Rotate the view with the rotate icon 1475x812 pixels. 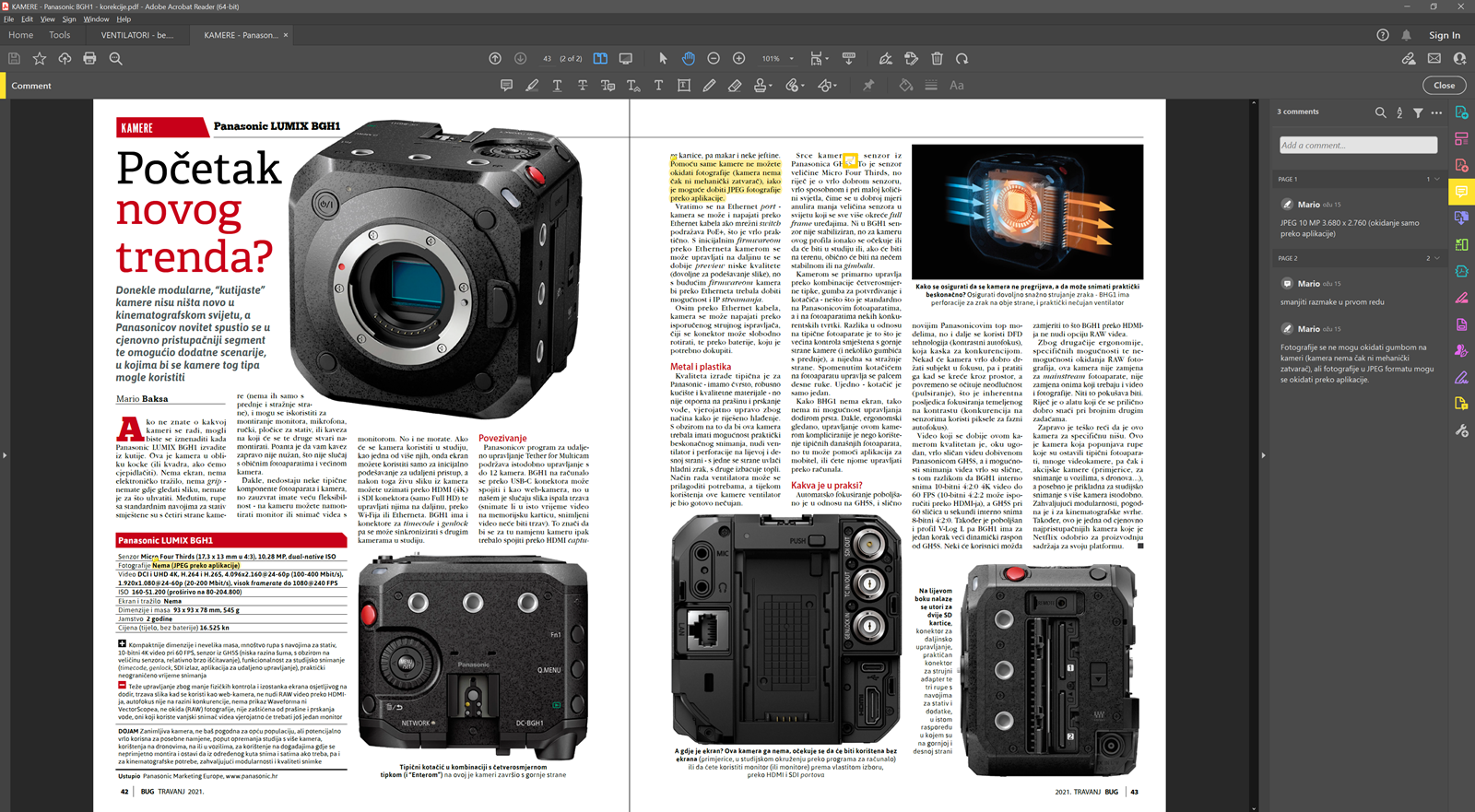[x=962, y=58]
